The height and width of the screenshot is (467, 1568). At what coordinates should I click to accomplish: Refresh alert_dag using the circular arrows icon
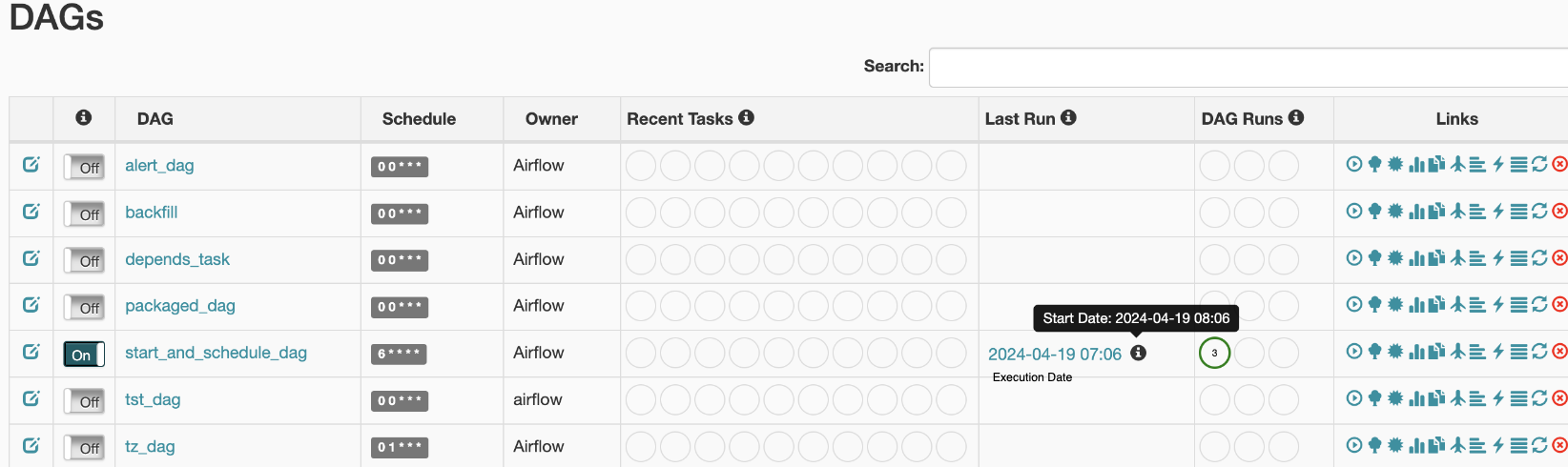coord(1539,164)
